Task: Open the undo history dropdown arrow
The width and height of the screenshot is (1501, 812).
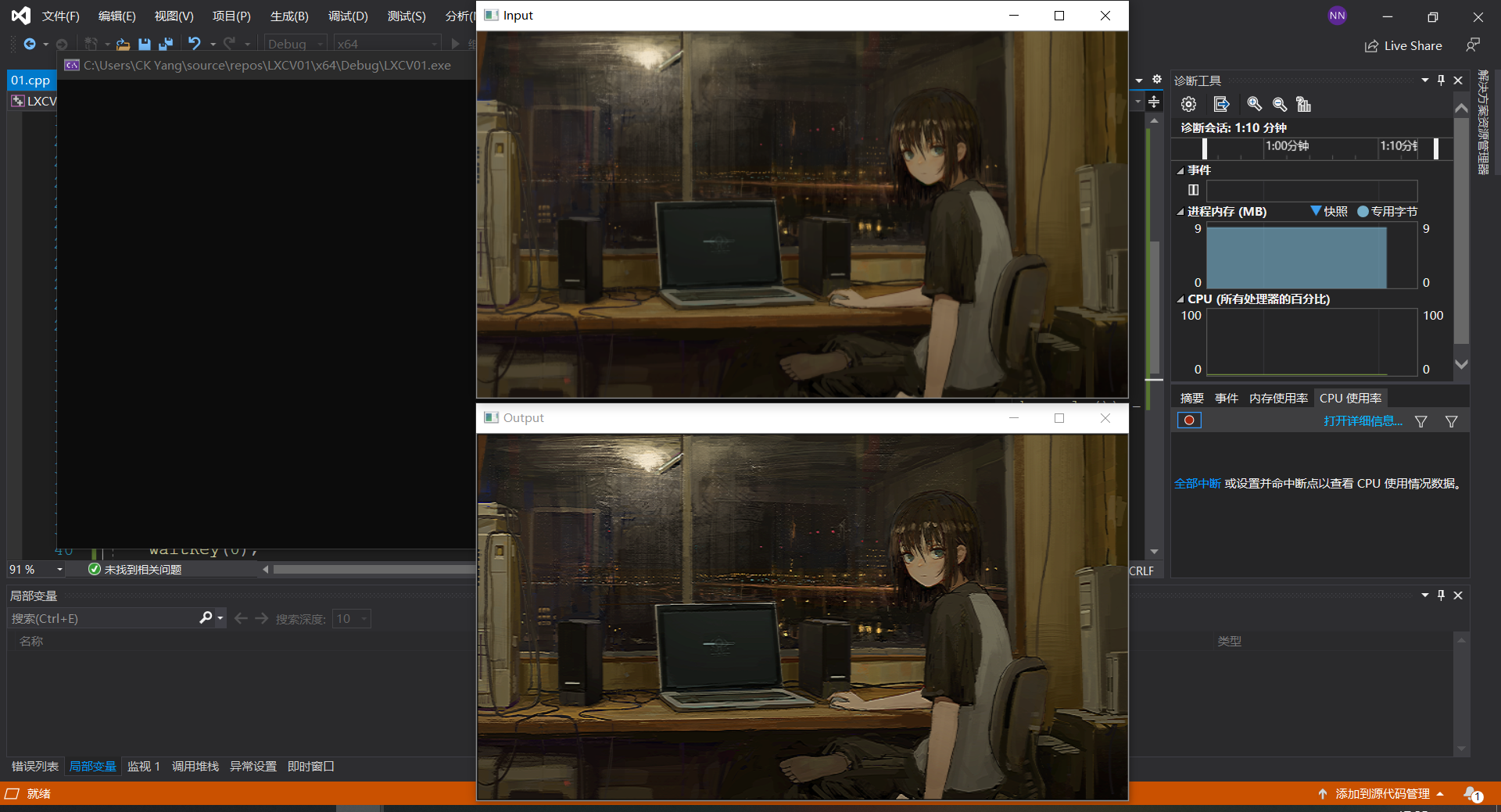Action: 213,45
